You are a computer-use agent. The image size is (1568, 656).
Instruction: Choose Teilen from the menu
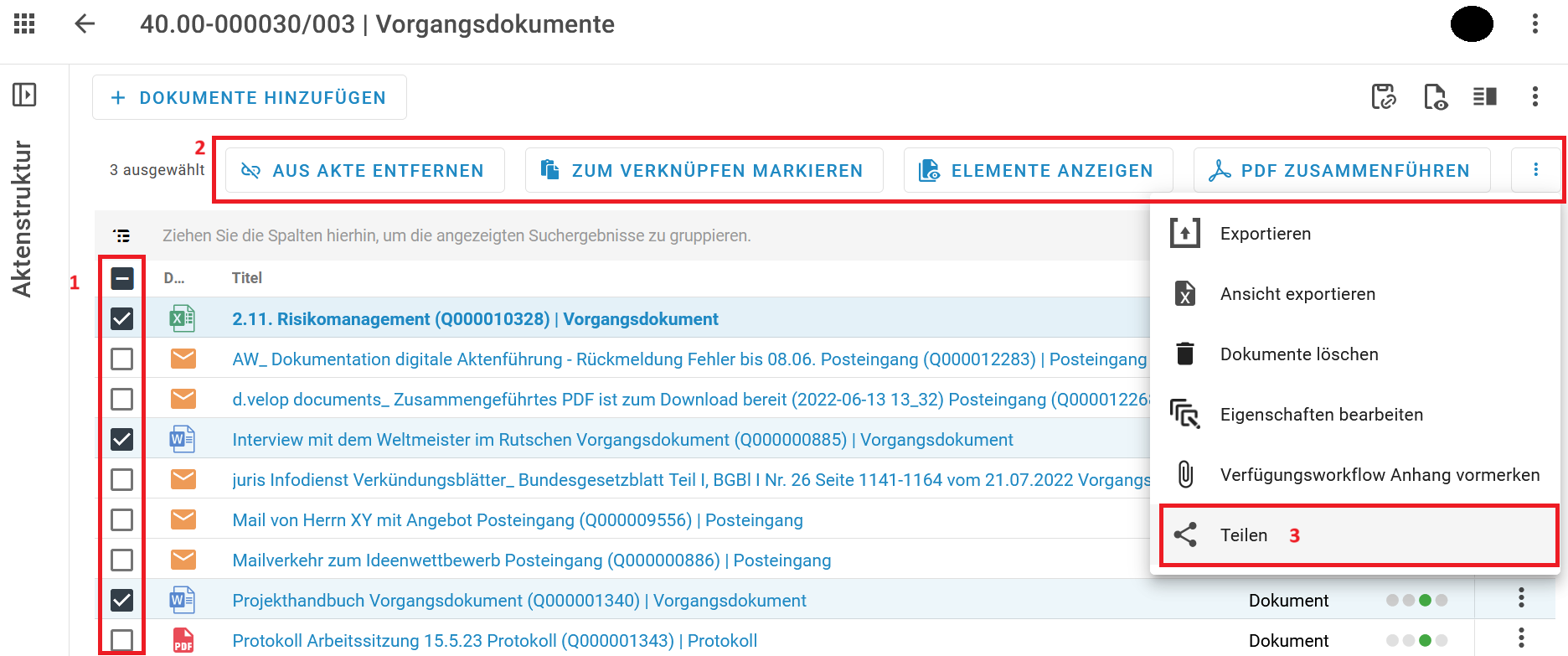[x=1243, y=535]
